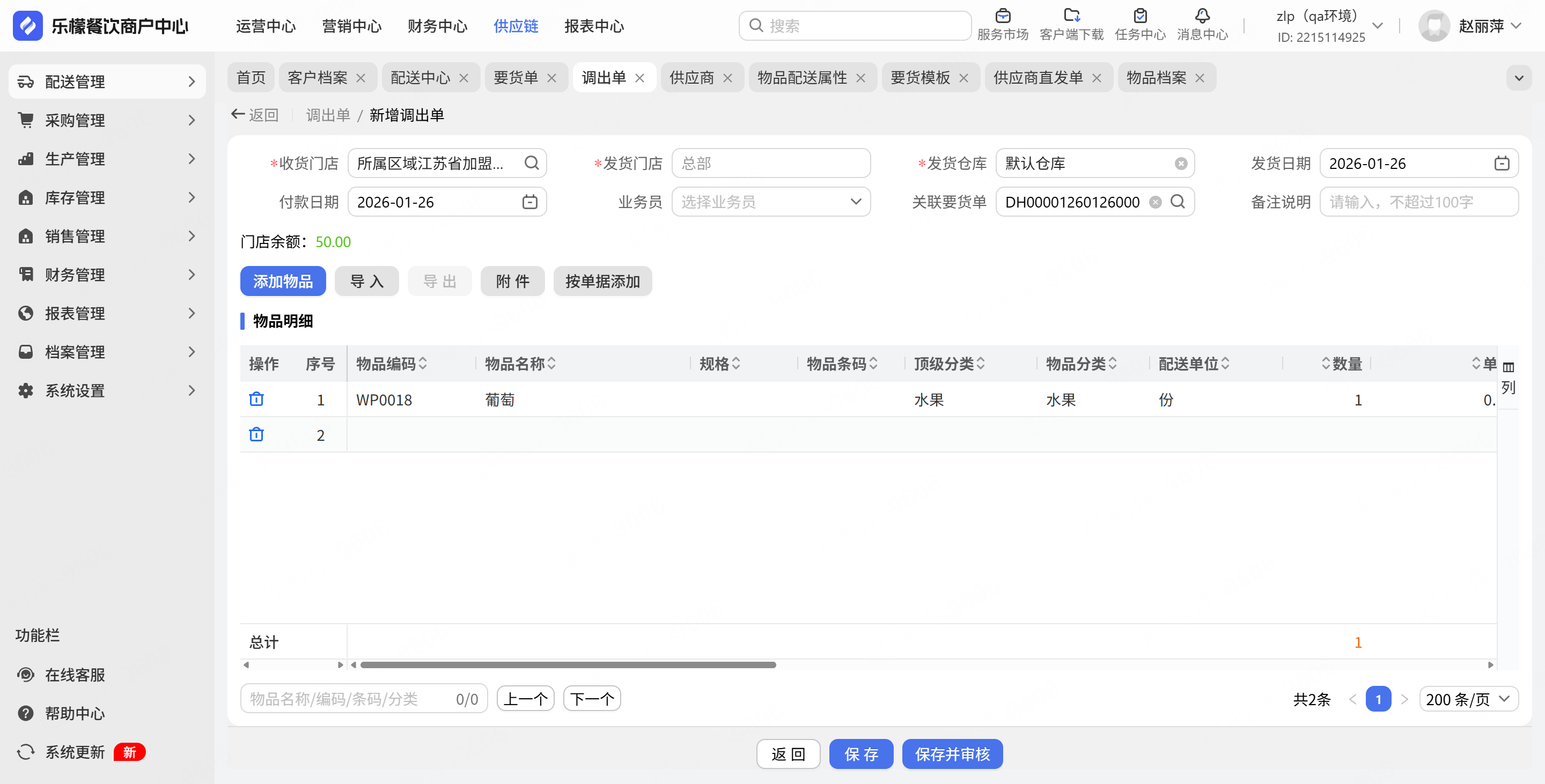Click the 添加物品 button

pos(283,282)
